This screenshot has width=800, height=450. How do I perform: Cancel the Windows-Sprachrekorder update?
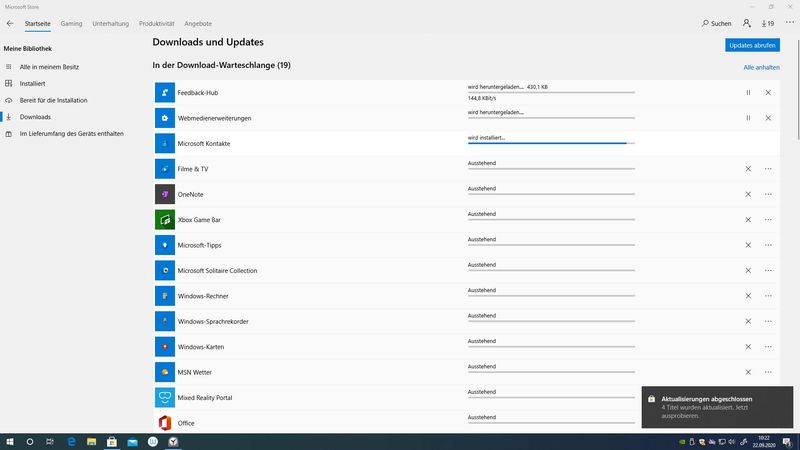[748, 321]
